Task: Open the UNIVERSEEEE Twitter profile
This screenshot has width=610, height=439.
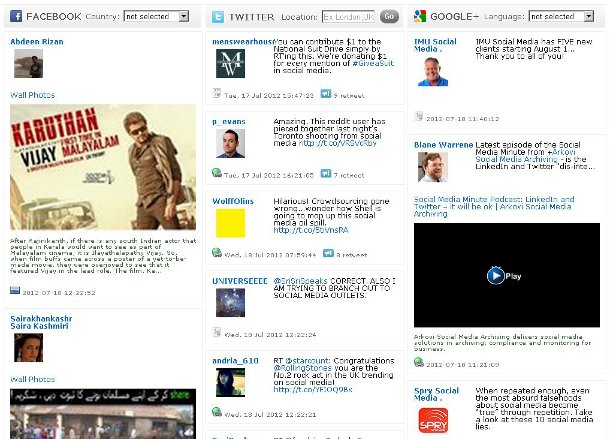Action: [x=240, y=281]
